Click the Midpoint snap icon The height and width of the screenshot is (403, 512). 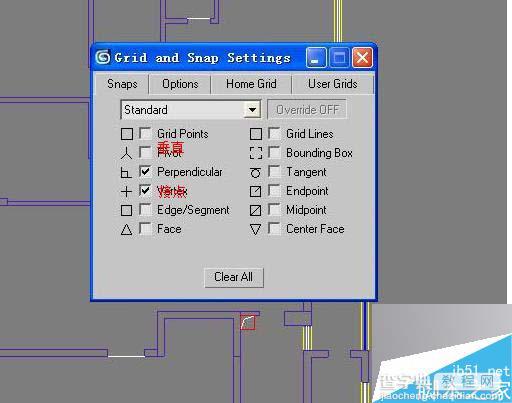pos(255,210)
